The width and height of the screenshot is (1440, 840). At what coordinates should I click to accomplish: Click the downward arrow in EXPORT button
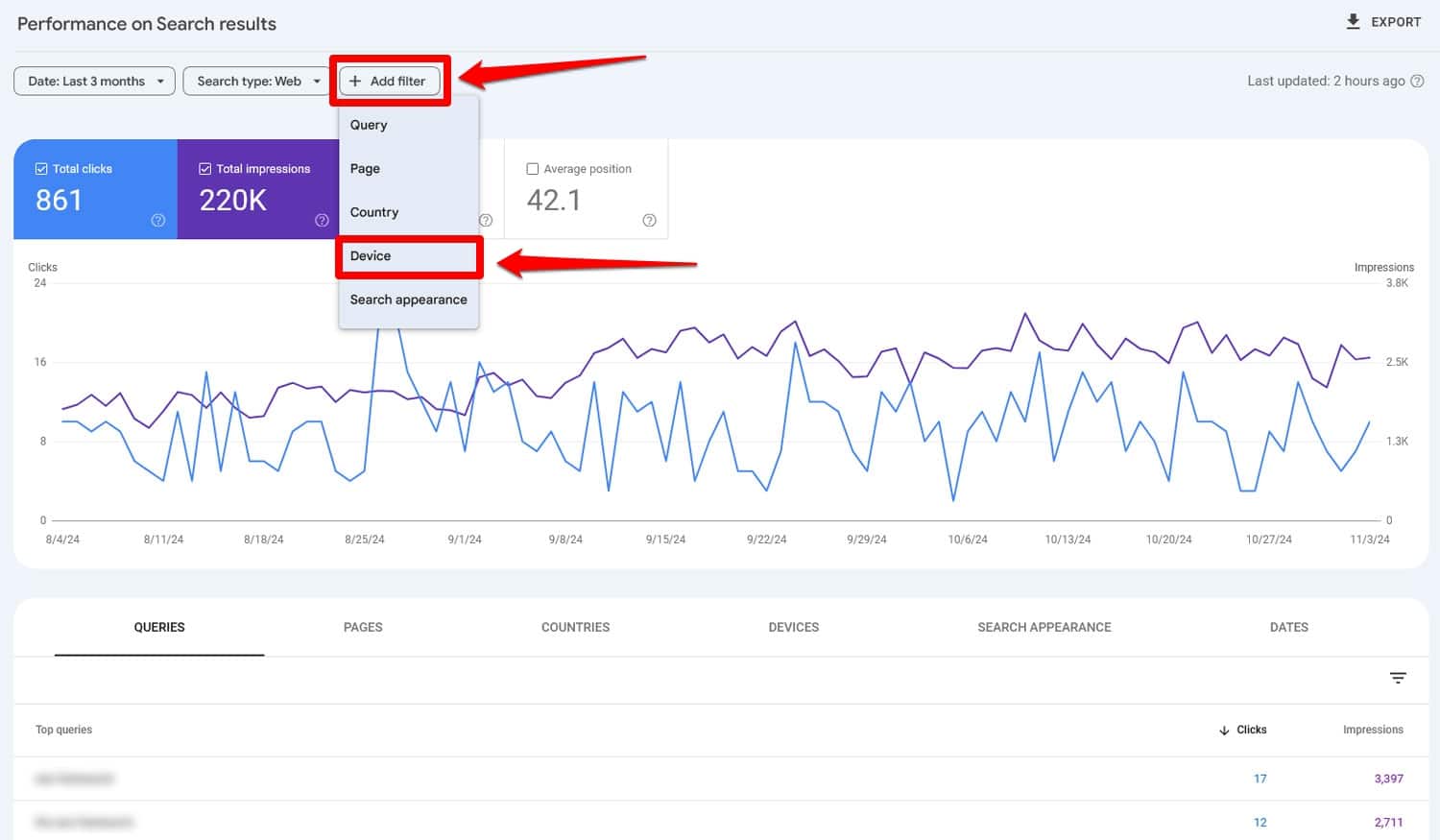1354,21
